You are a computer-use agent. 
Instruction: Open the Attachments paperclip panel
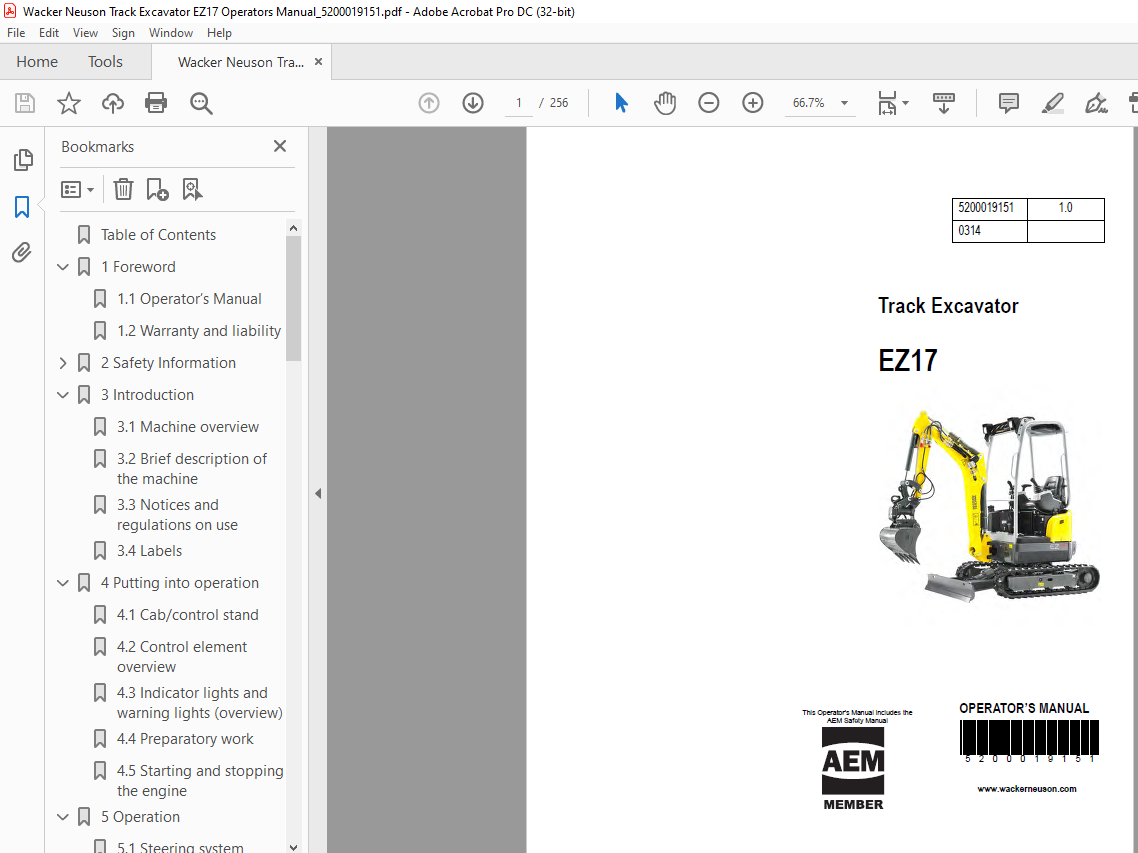(x=22, y=253)
